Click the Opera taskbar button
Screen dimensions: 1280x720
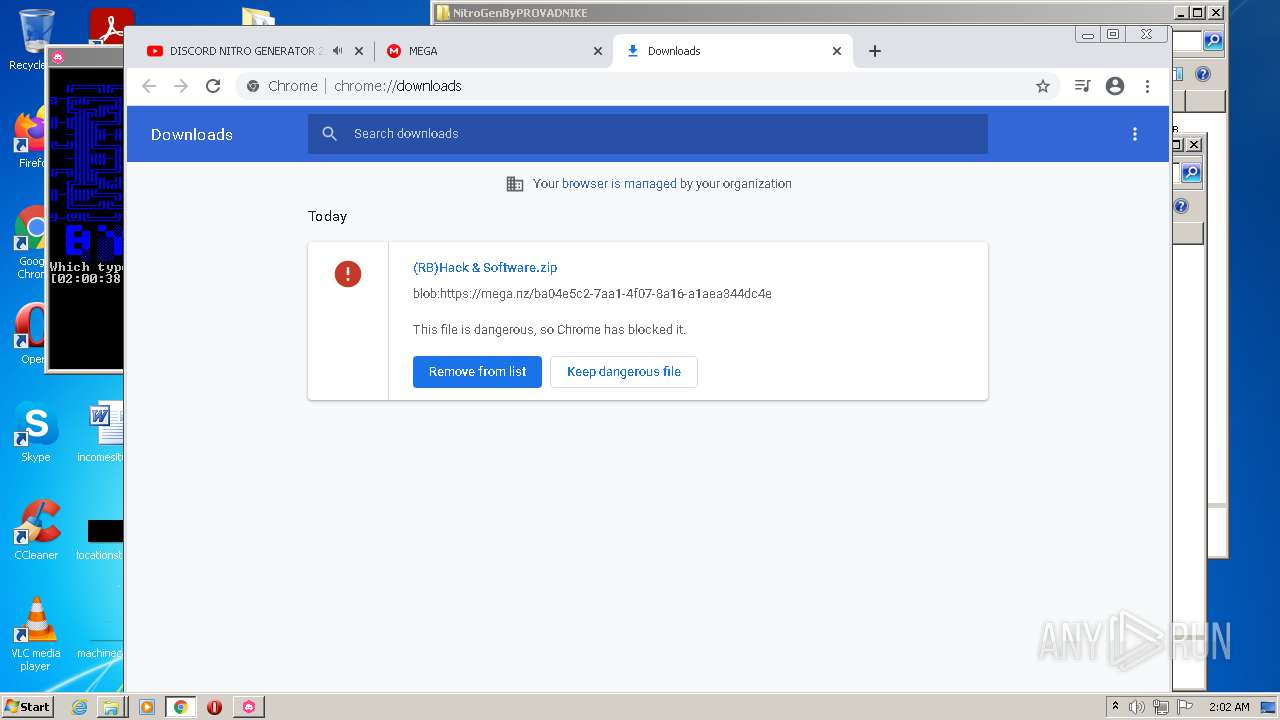[214, 707]
